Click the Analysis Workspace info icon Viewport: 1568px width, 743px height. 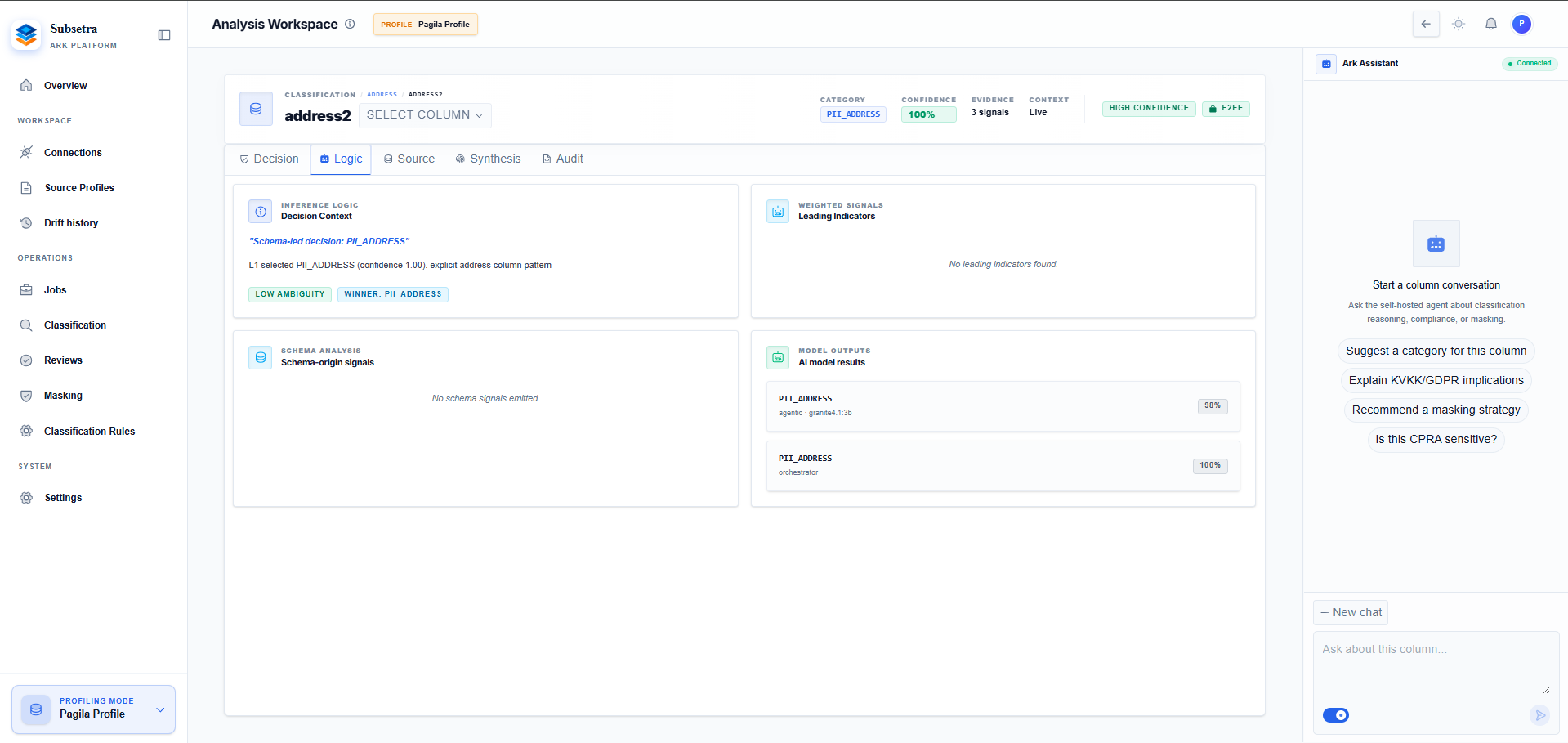350,24
